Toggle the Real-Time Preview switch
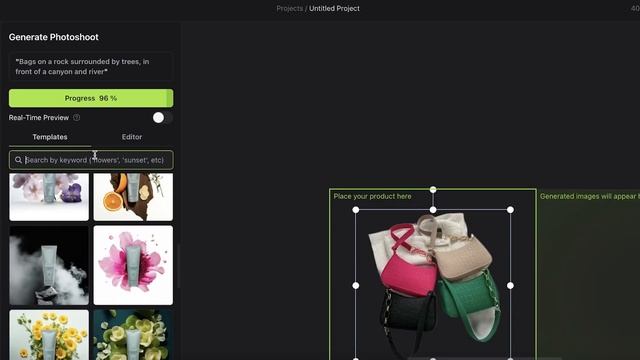Image resolution: width=640 pixels, height=360 pixels. point(162,118)
